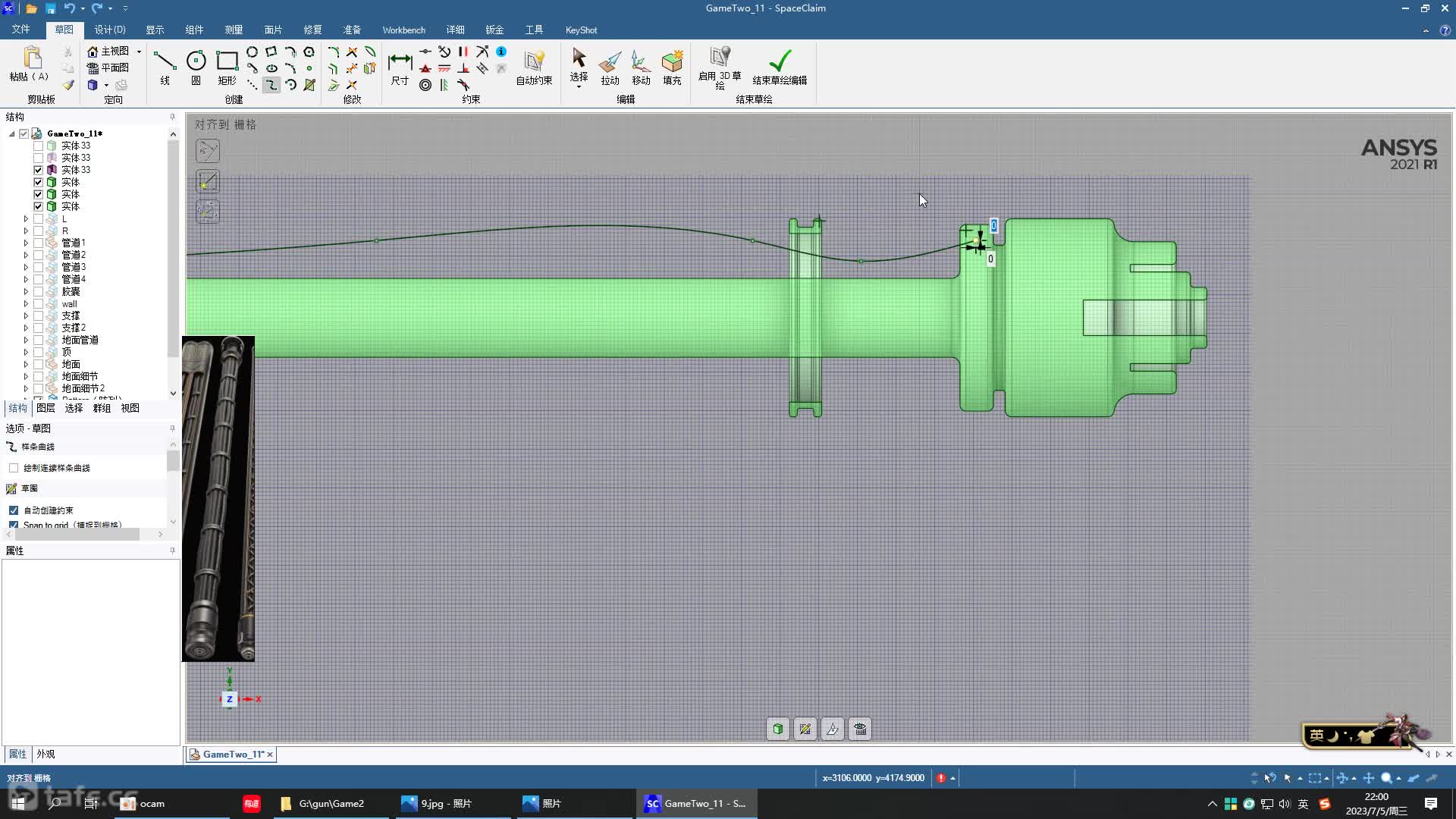Expand the R tree node
Viewport: 1456px width, 819px height.
pyautogui.click(x=26, y=231)
